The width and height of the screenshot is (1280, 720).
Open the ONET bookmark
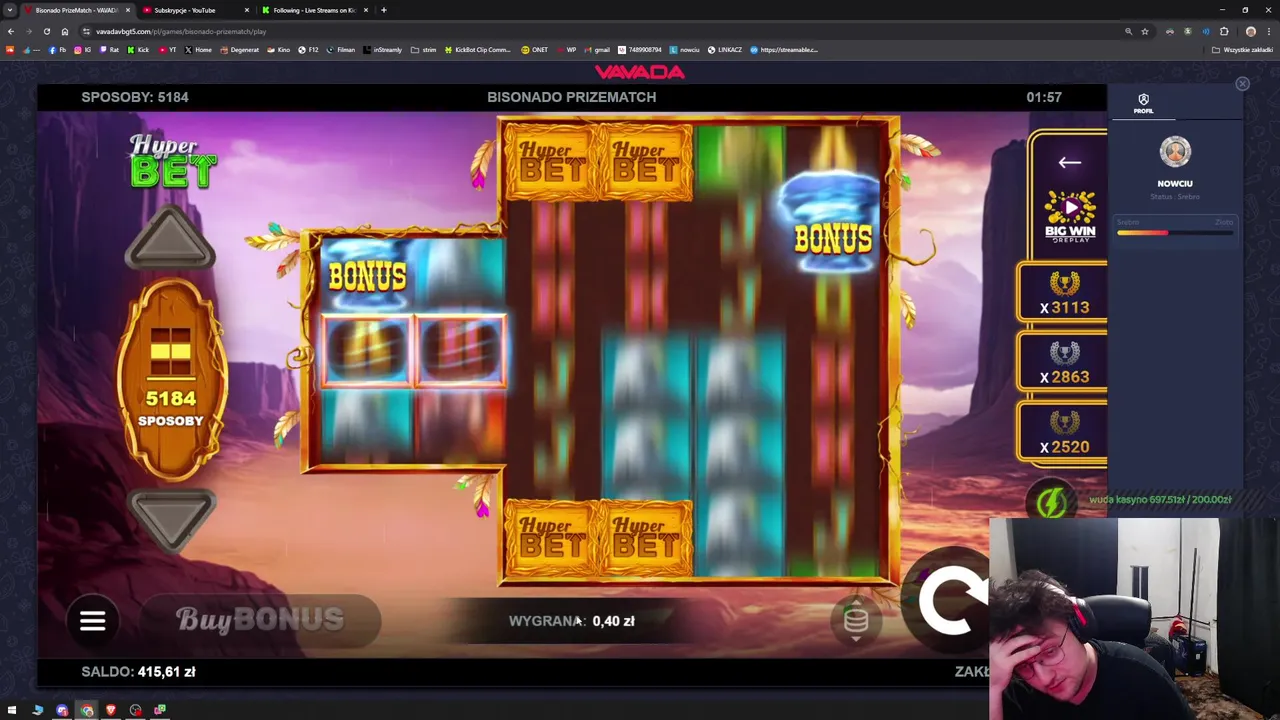(x=534, y=49)
